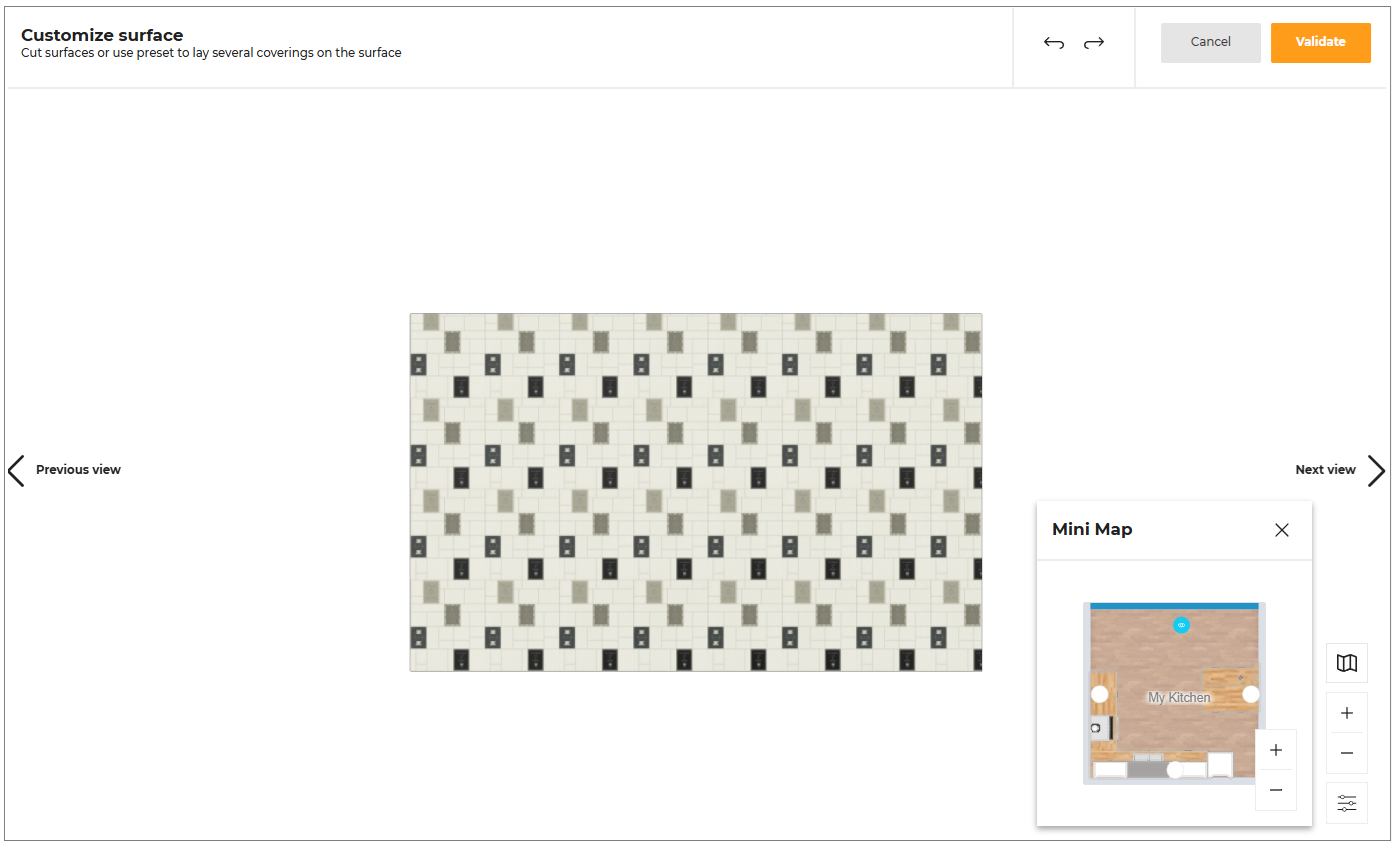Click the My Kitchen label in Mini Map
The height and width of the screenshot is (845, 1400).
coord(1178,697)
